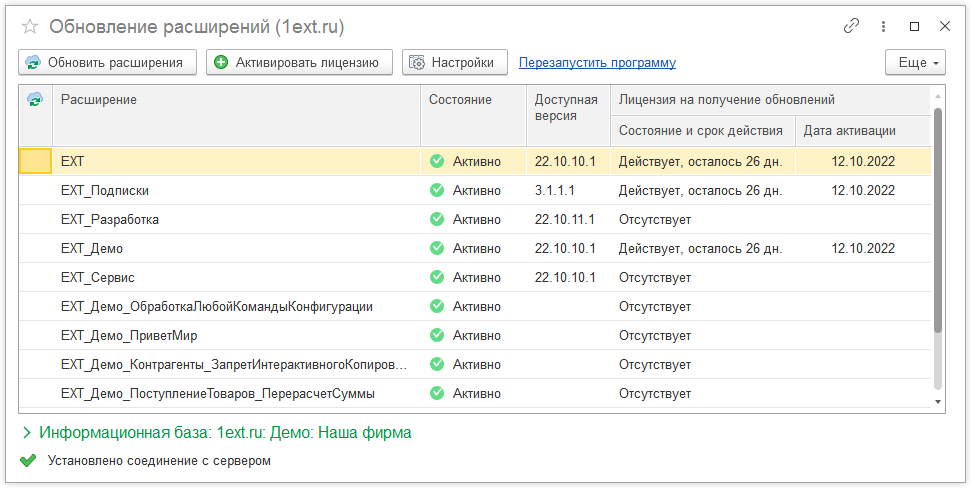This screenshot has width=972, height=489.
Task: Open the Еще dropdown menu
Action: 915,62
